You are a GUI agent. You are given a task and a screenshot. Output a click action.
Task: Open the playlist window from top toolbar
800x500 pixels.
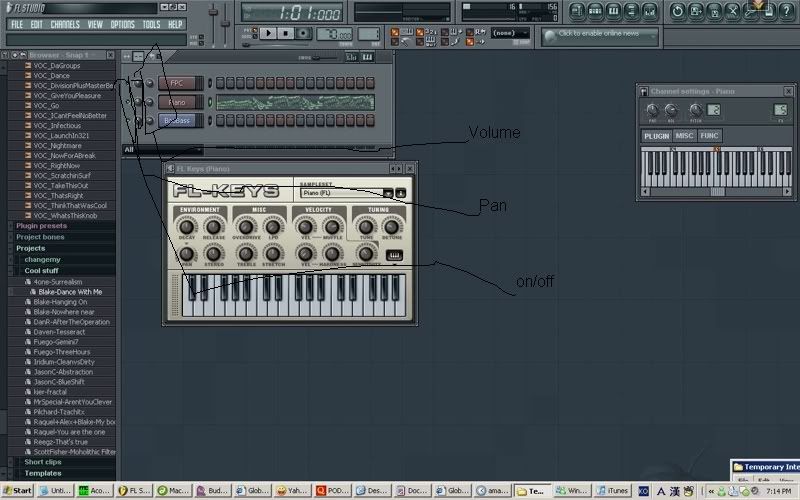coord(577,11)
